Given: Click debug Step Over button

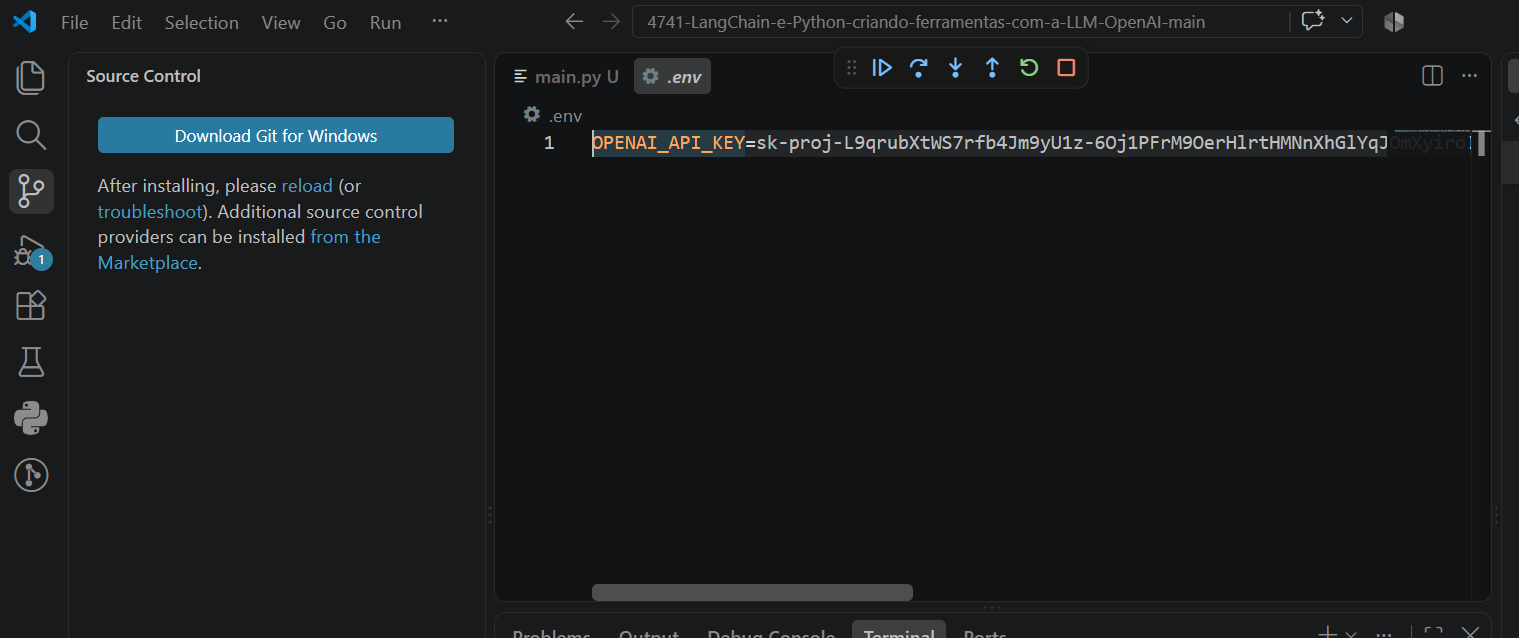Looking at the screenshot, I should click(x=919, y=68).
